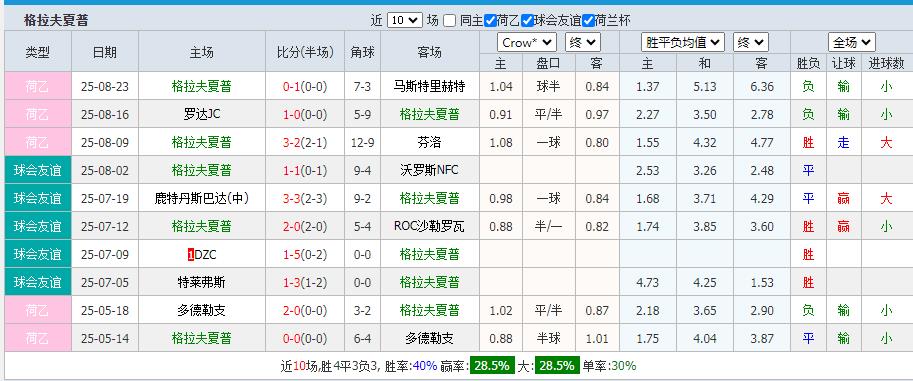Click the 比分(半场) column header
The image size is (913, 381).
(x=305, y=52)
